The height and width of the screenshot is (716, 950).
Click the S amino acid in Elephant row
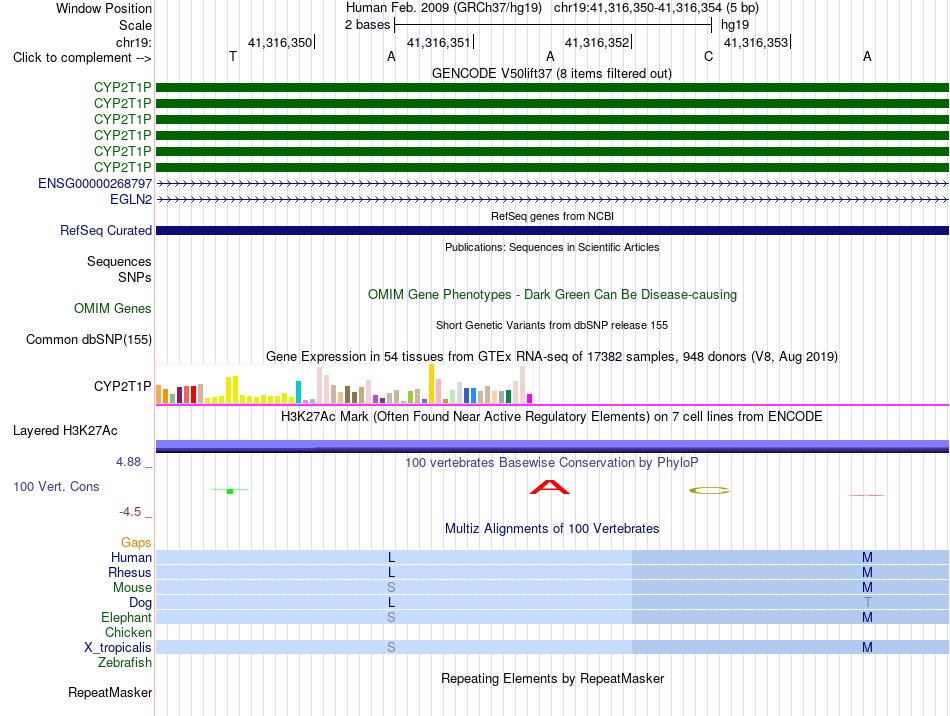(391, 617)
